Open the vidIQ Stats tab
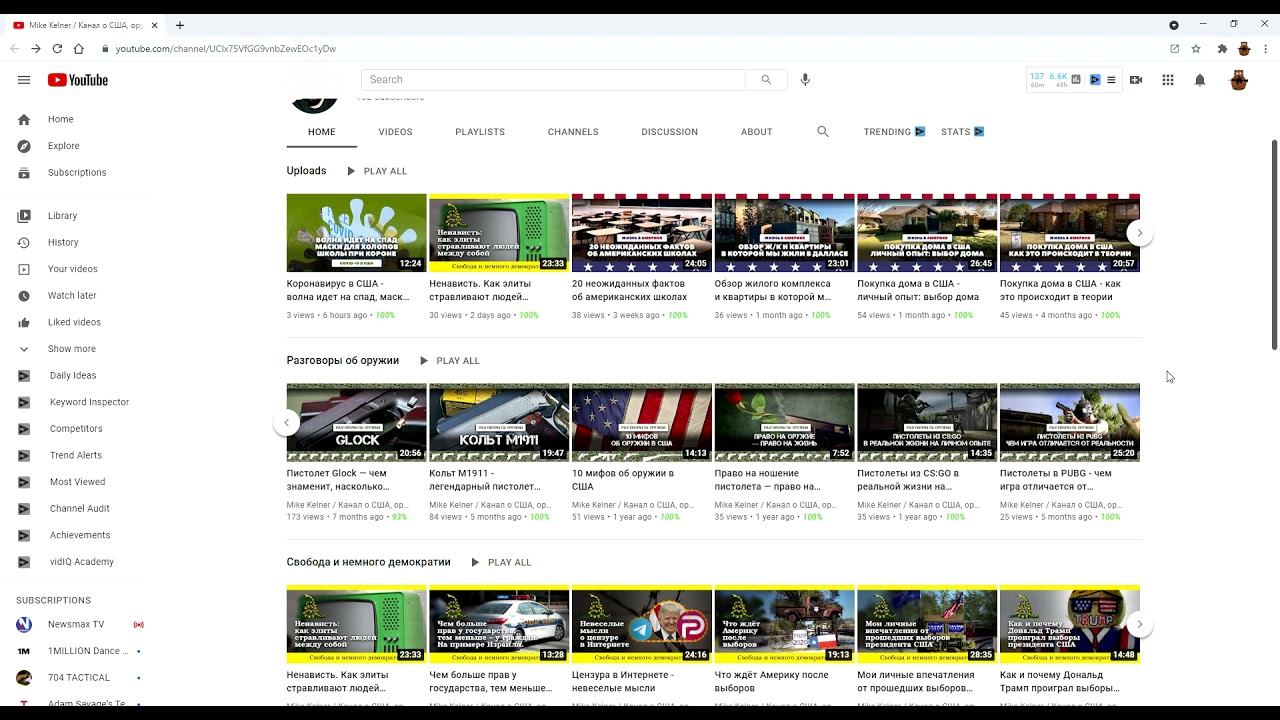Image resolution: width=1280 pixels, height=720 pixels. 963,132
